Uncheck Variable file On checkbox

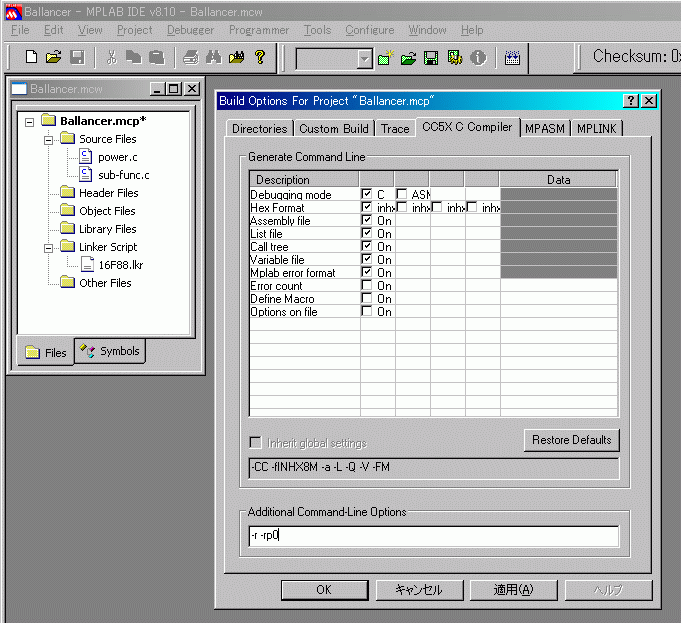coord(367,259)
